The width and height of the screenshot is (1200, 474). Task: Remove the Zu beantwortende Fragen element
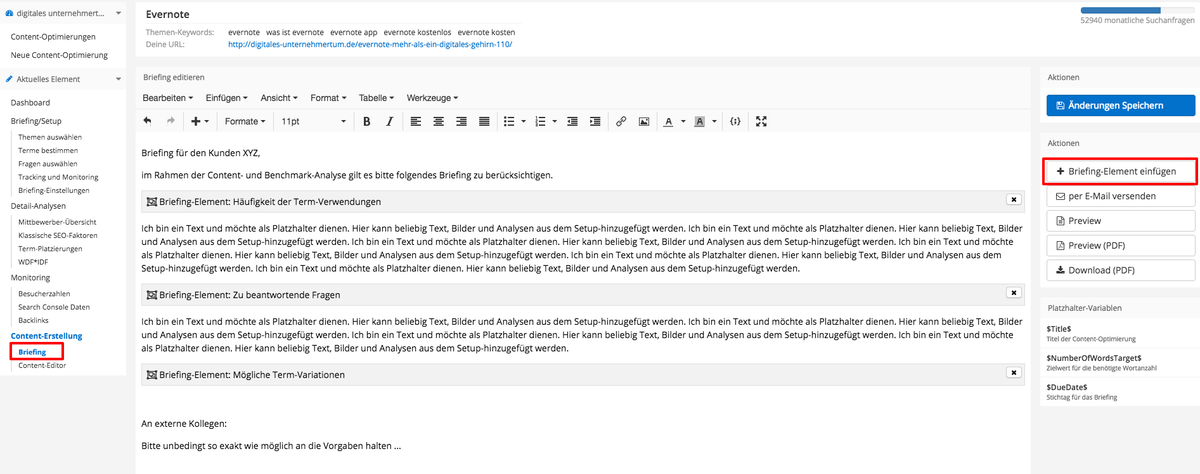1013,293
